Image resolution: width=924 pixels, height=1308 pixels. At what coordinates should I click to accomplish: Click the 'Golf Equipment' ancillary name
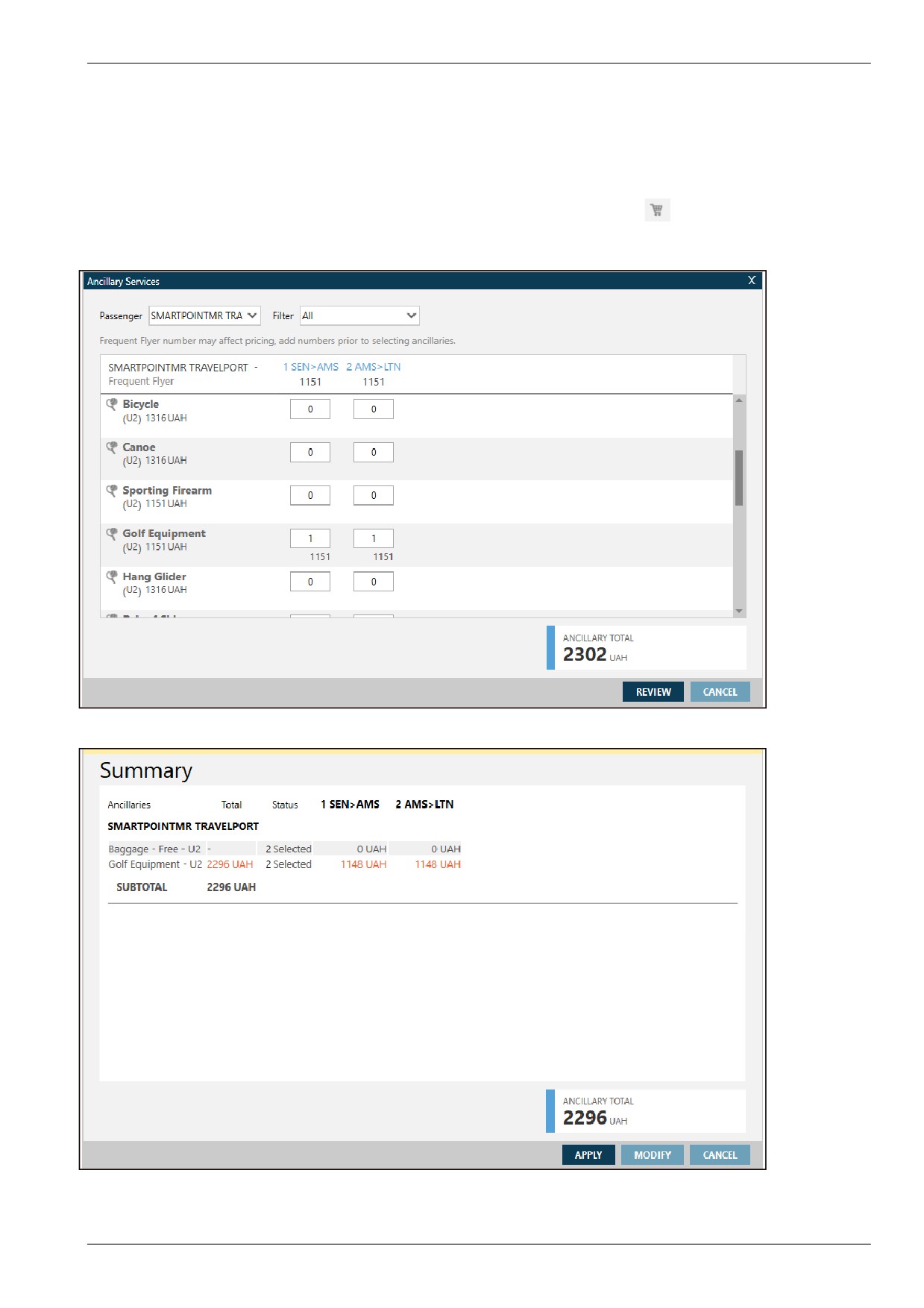[x=164, y=534]
